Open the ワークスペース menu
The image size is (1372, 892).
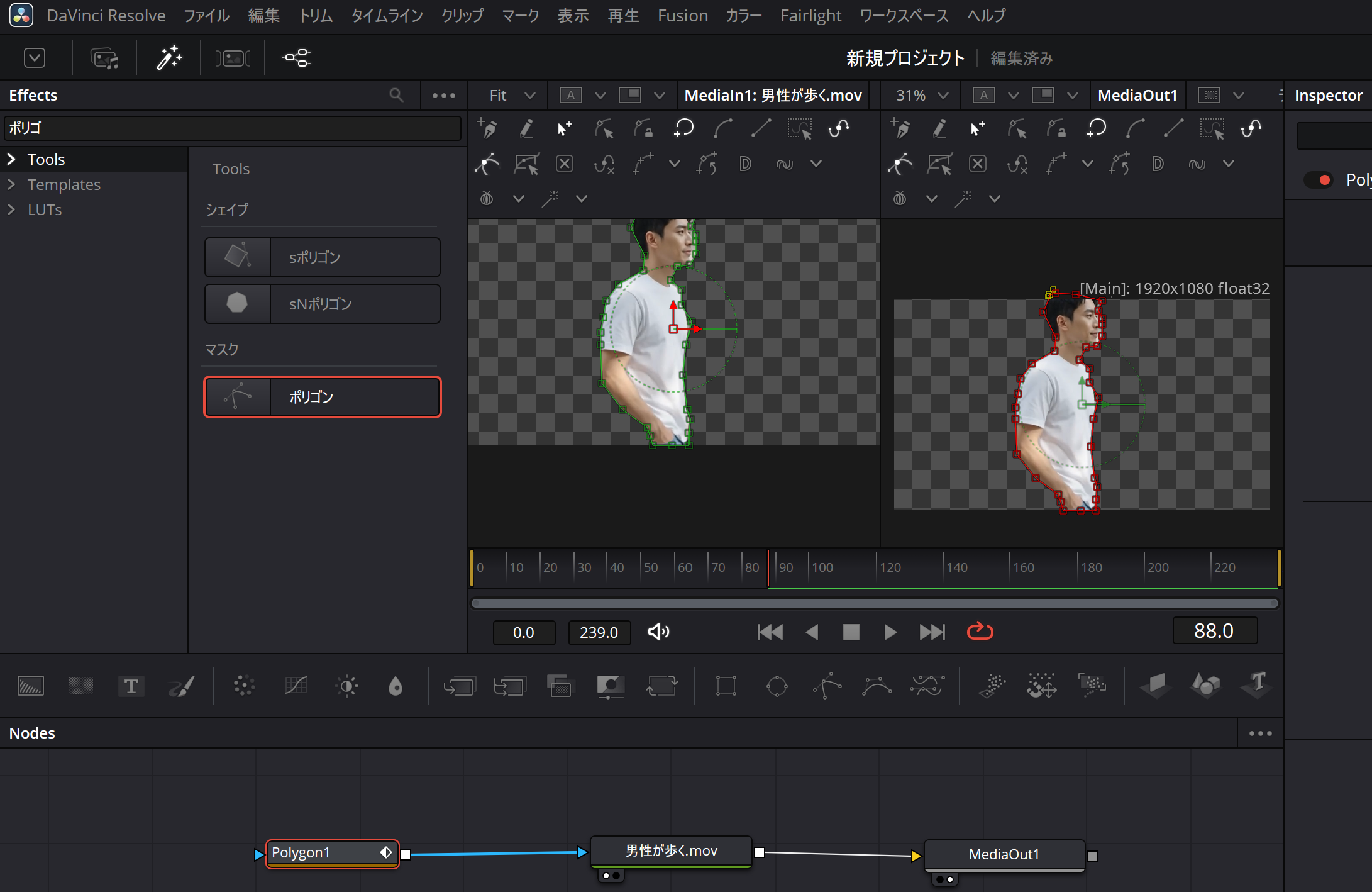click(904, 16)
